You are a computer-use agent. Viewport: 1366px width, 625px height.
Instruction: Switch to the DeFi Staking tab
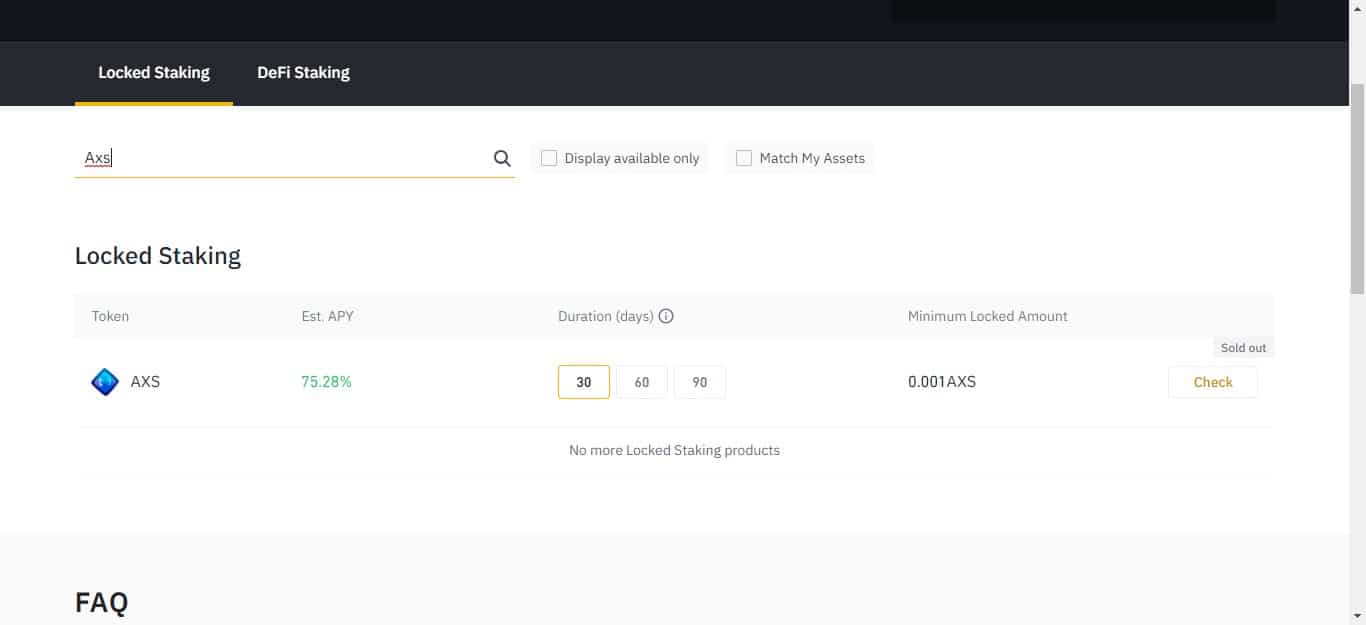303,72
